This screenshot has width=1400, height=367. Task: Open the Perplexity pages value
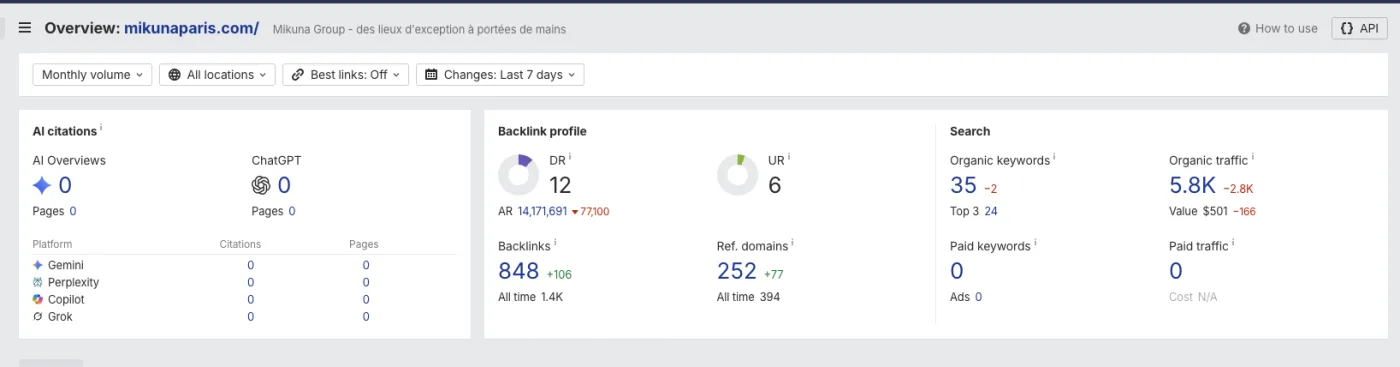click(366, 282)
